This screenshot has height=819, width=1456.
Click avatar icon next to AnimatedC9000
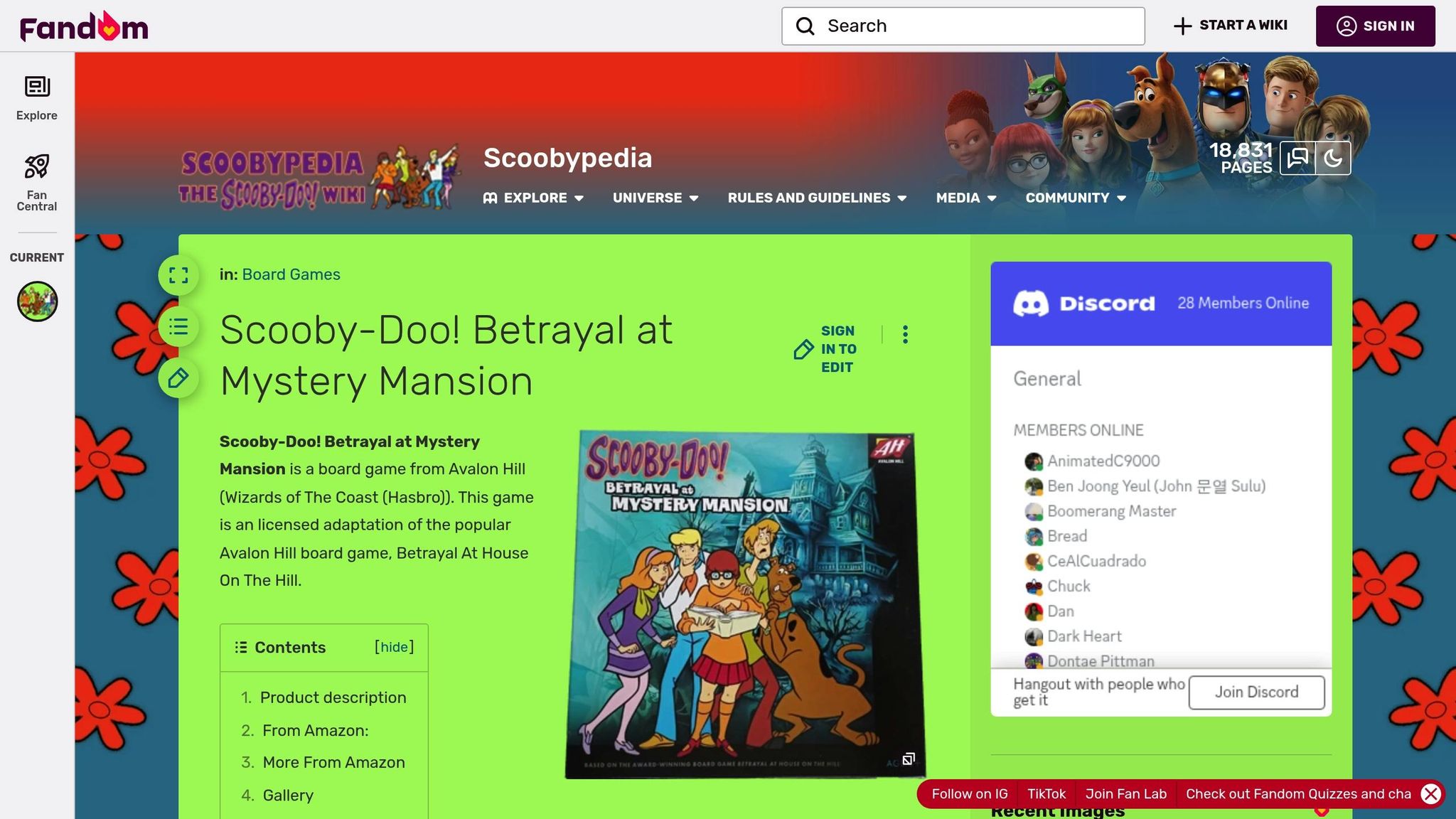click(1033, 461)
